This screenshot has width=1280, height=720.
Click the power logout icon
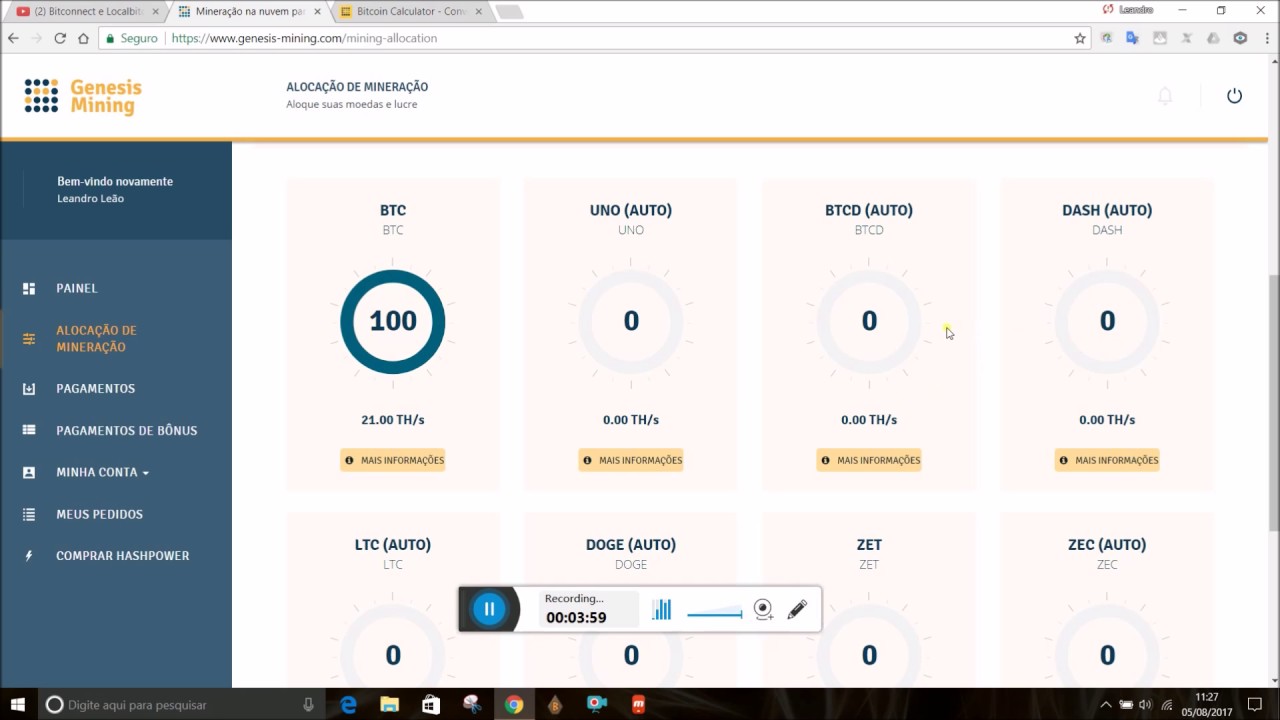1234,96
